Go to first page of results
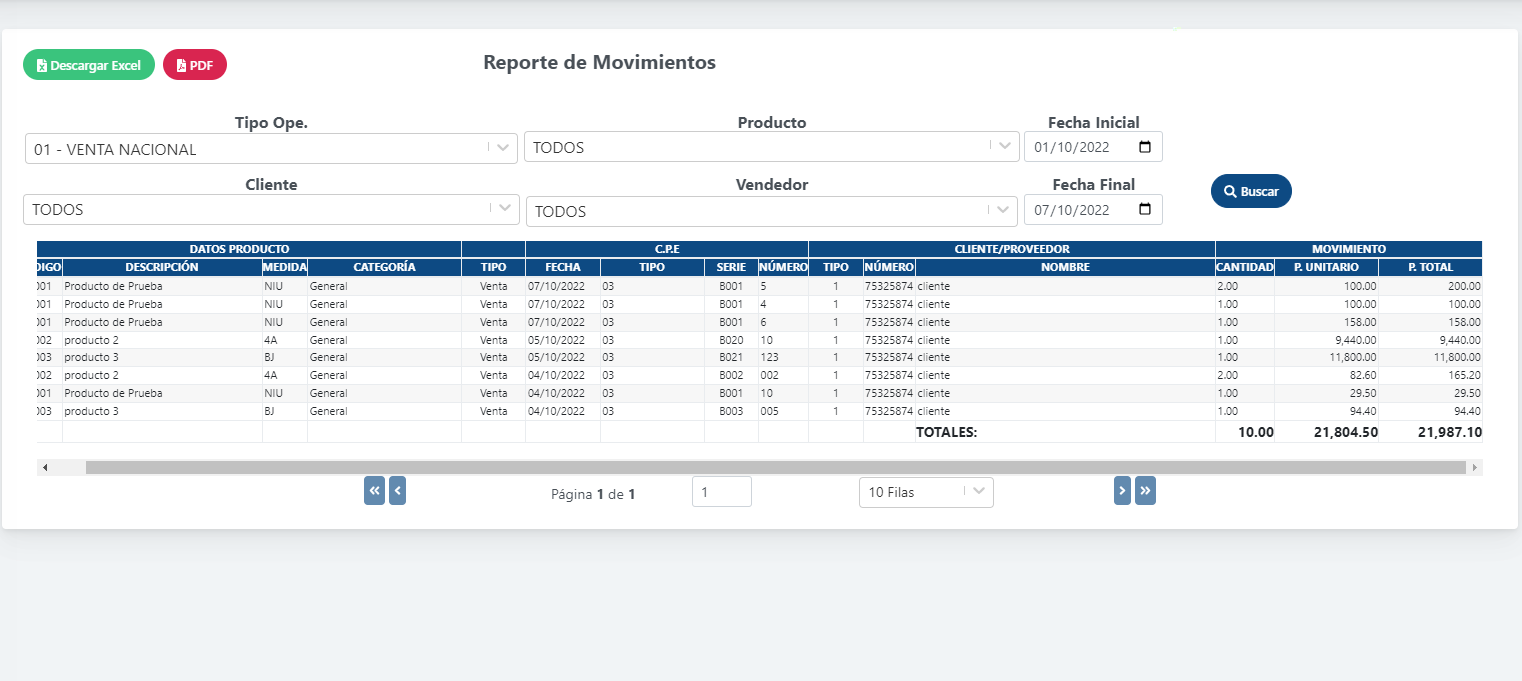The width and height of the screenshot is (1522, 681). coord(374,491)
